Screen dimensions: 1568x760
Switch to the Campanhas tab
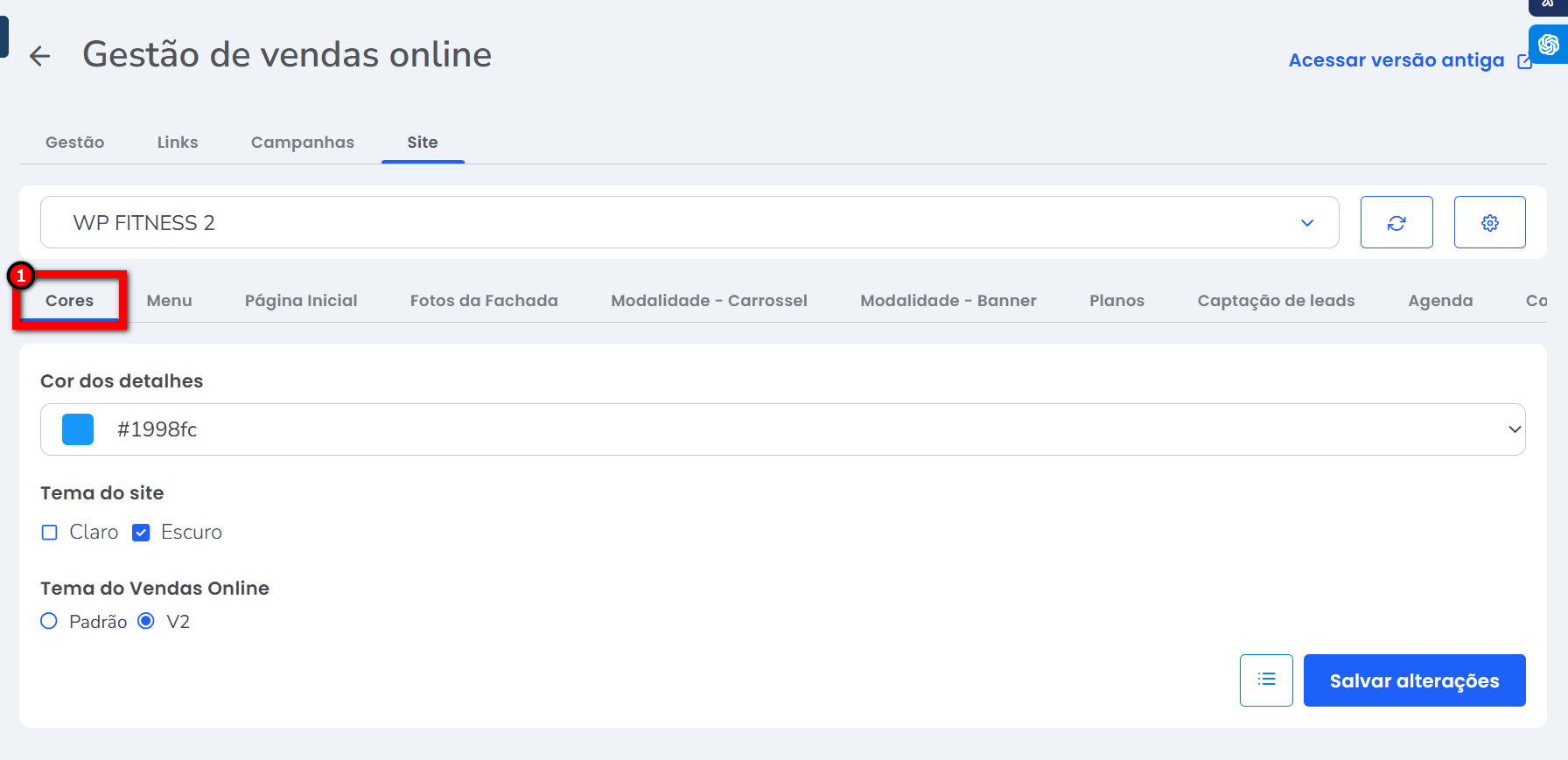tap(302, 143)
